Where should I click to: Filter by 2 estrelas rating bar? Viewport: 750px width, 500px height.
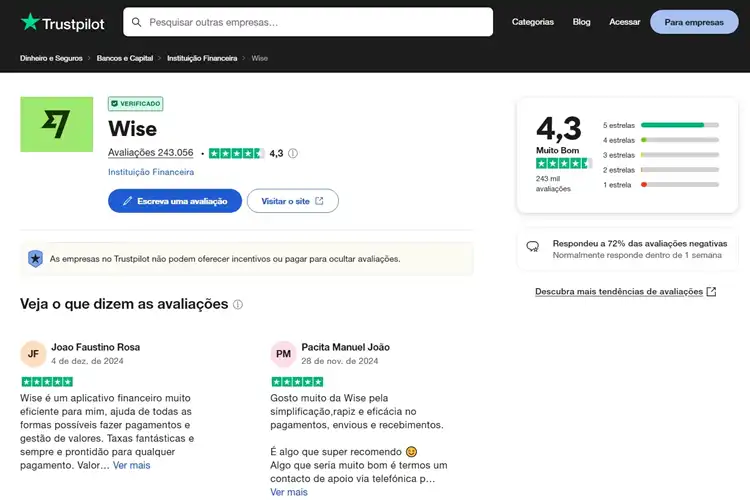click(661, 169)
